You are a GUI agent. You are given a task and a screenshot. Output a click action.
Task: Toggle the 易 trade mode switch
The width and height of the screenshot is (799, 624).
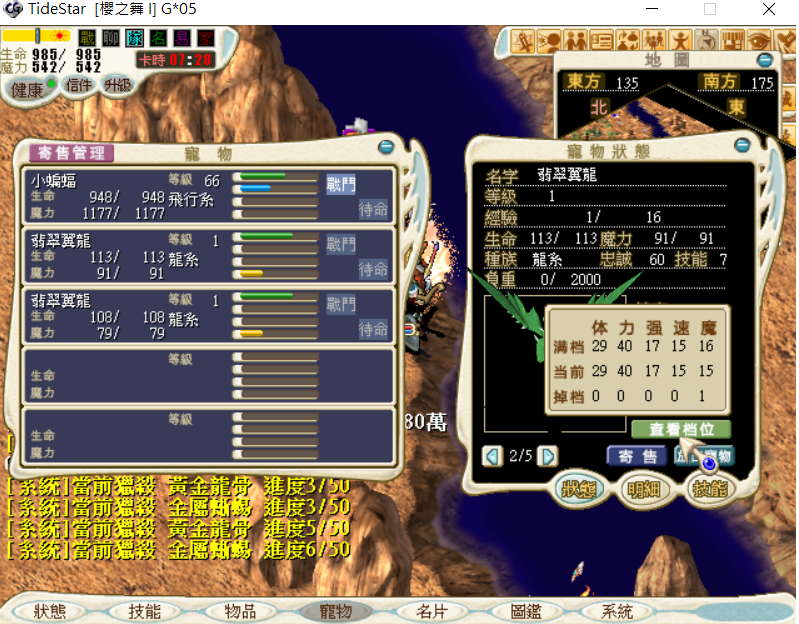[182, 38]
